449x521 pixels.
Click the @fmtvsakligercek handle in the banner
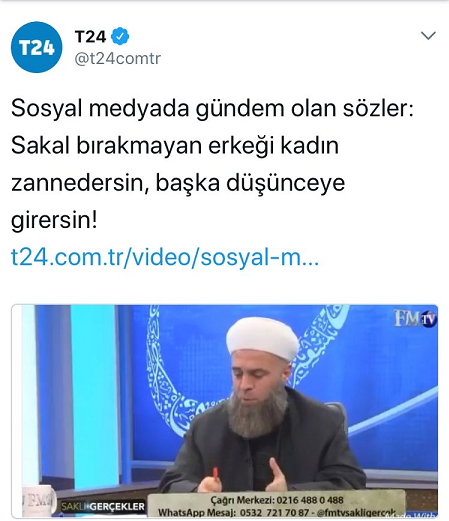click(x=356, y=512)
